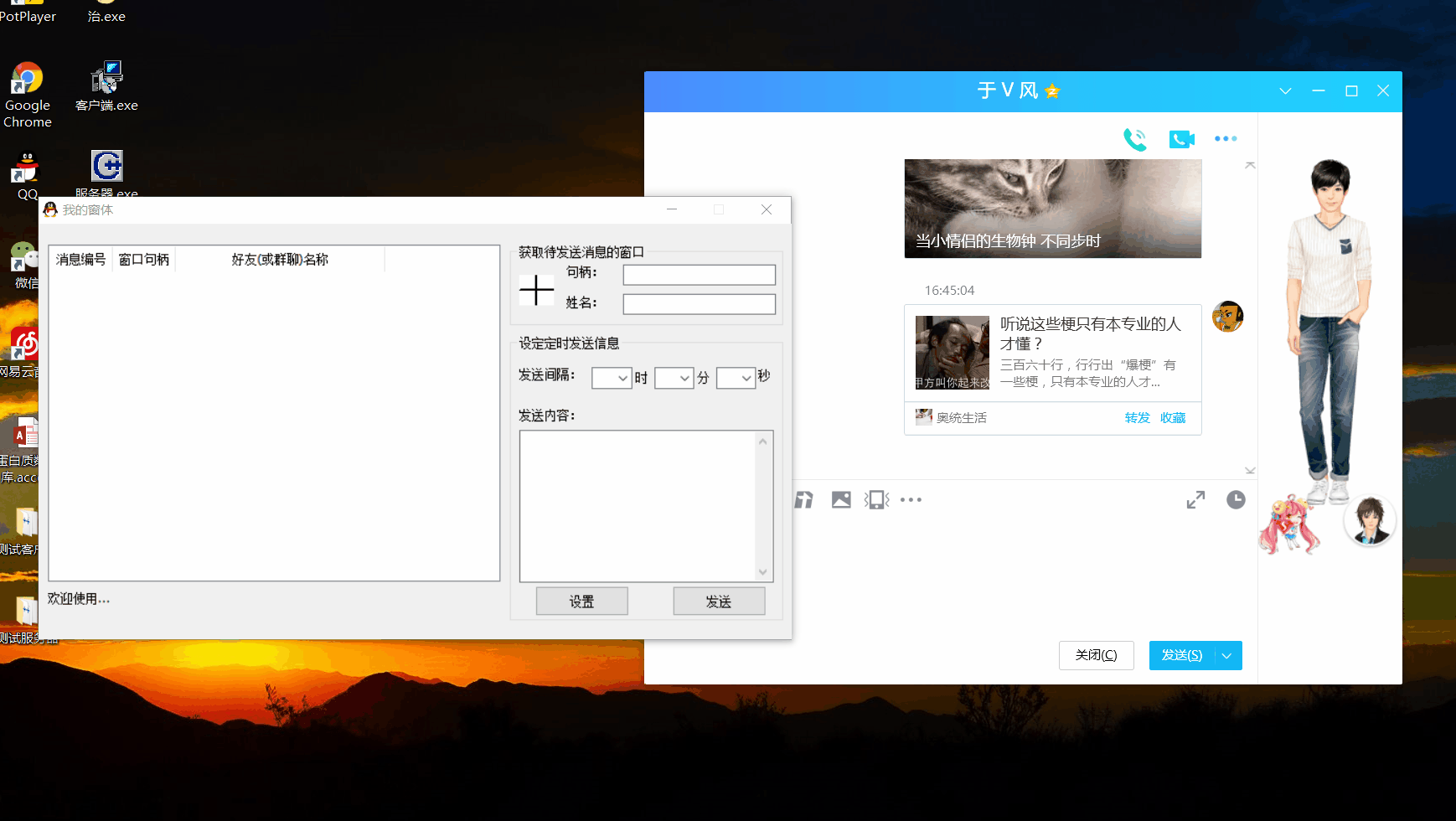
Task: Open more input toolbar options
Action: (x=911, y=499)
